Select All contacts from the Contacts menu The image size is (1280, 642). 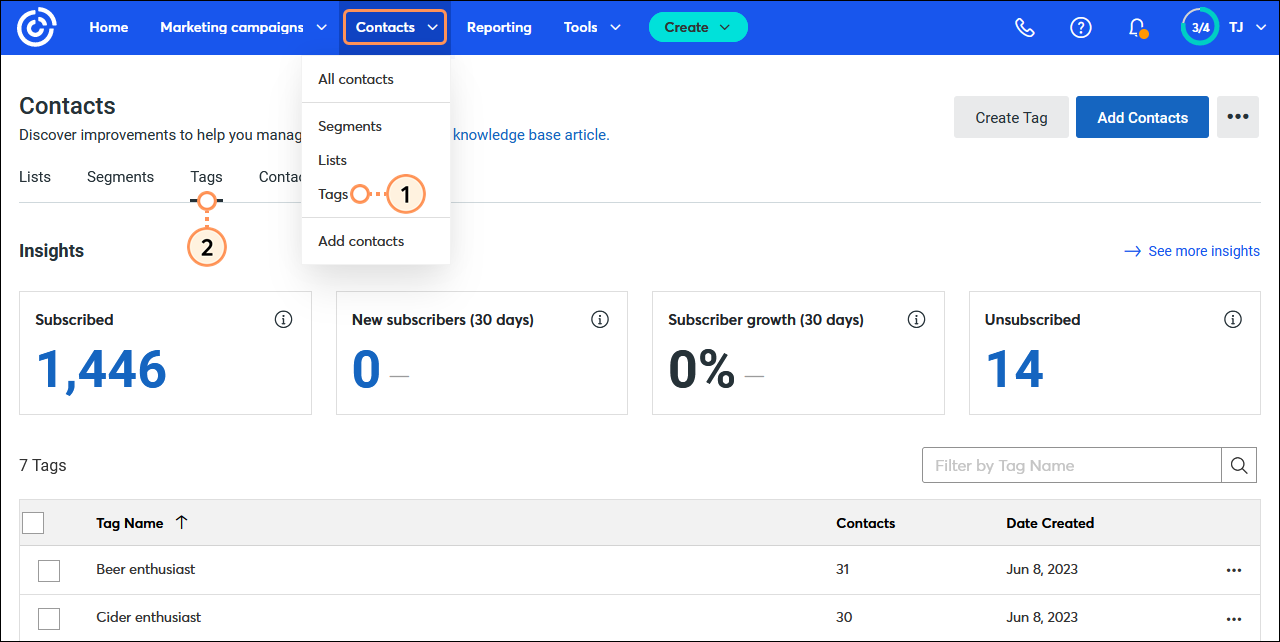355,78
